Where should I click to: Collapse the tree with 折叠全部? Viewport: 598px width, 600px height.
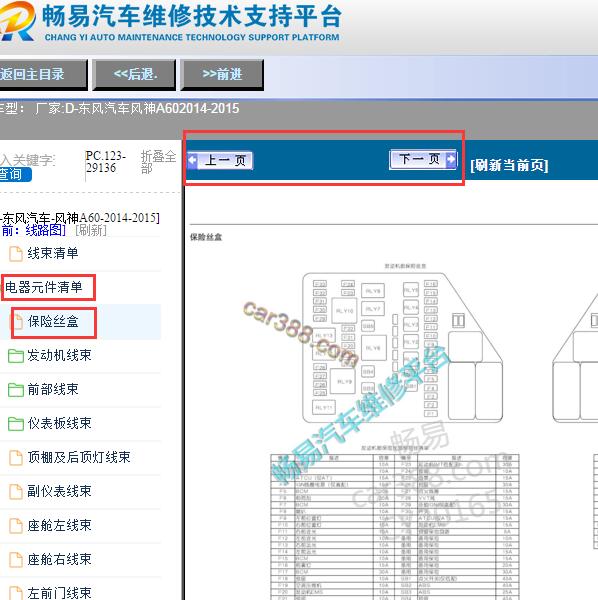click(158, 162)
